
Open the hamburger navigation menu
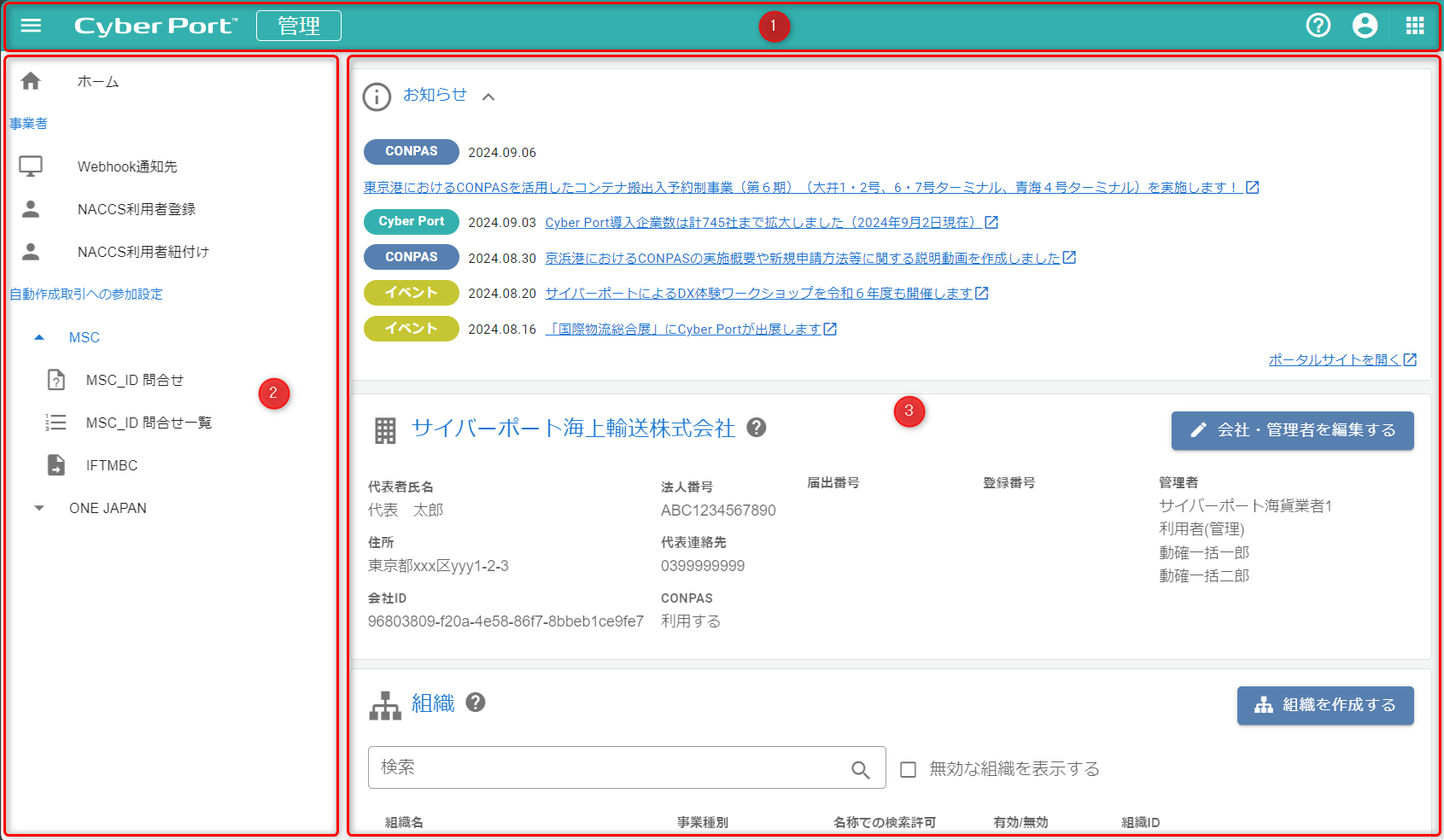31,26
